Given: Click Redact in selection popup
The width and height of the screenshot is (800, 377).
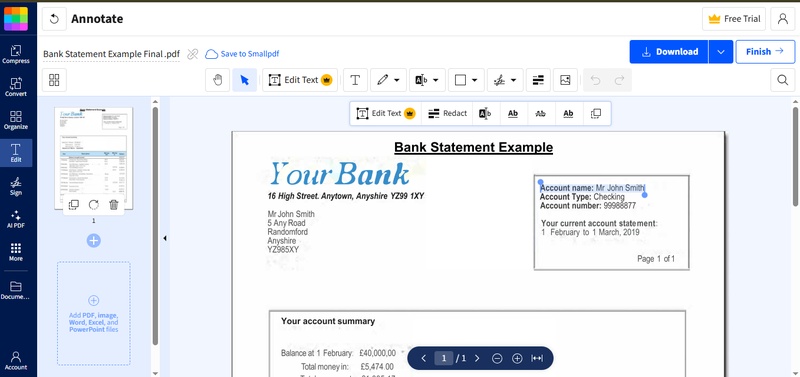Looking at the screenshot, I should (447, 113).
